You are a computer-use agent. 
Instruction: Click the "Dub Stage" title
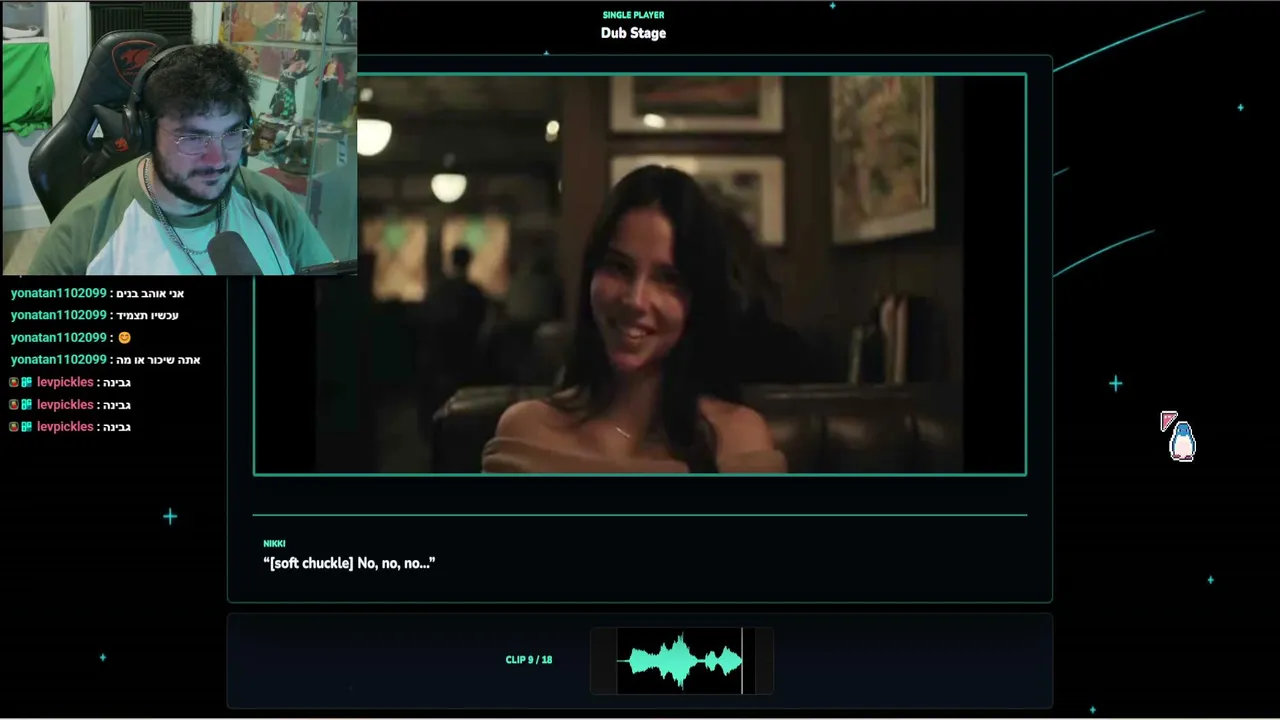(x=633, y=33)
